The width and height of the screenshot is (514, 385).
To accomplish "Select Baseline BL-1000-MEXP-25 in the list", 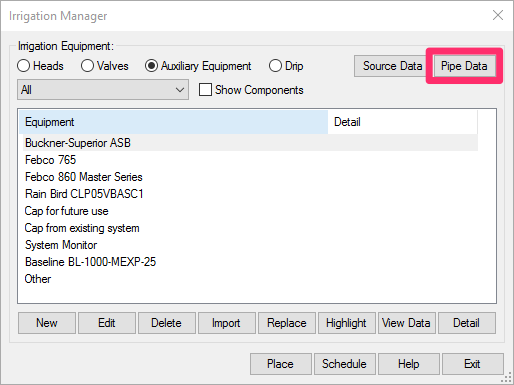I will (x=251, y=262).
